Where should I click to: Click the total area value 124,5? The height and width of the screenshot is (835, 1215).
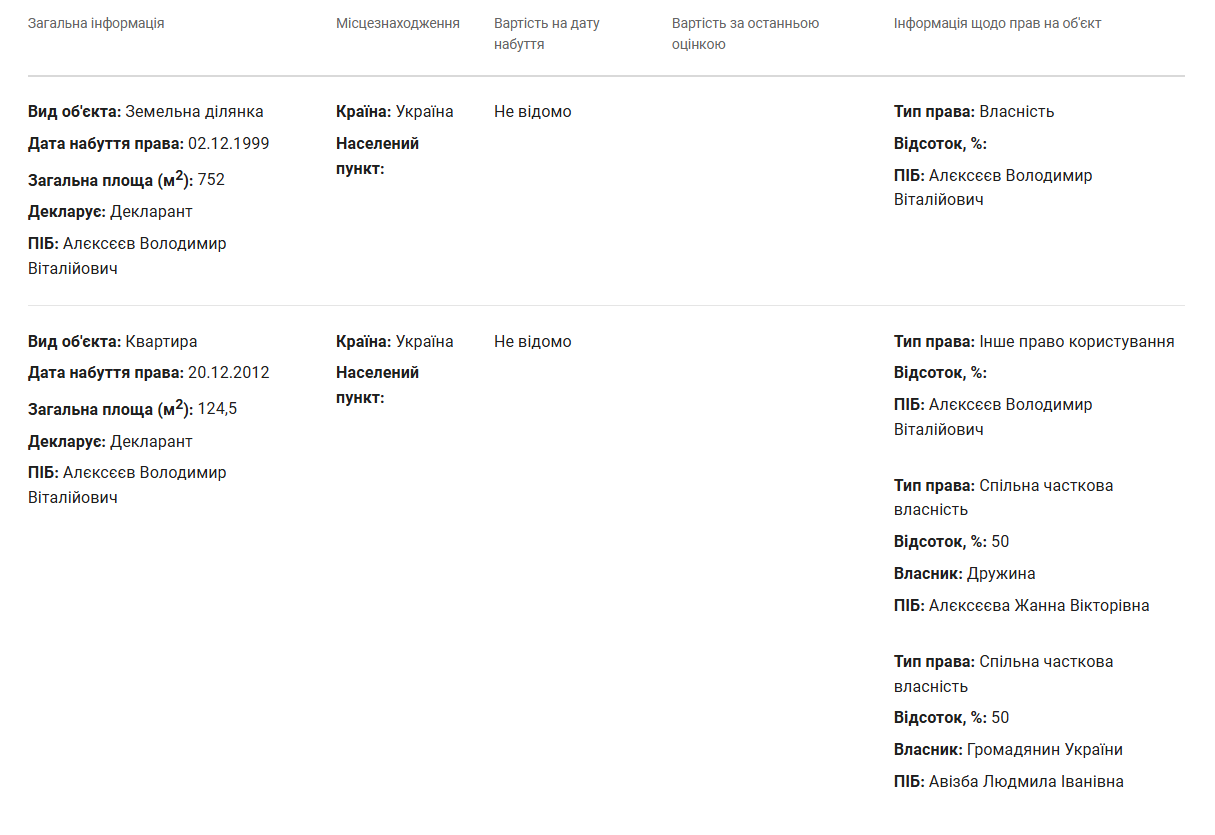tap(217, 409)
